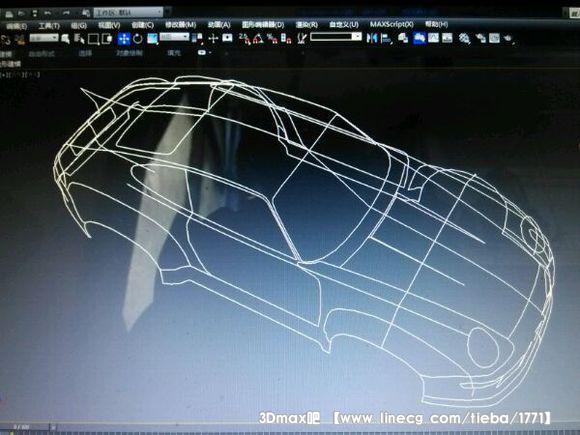This screenshot has width=580, height=435.
Task: Select the Unlink Selection tool
Action: [6, 39]
